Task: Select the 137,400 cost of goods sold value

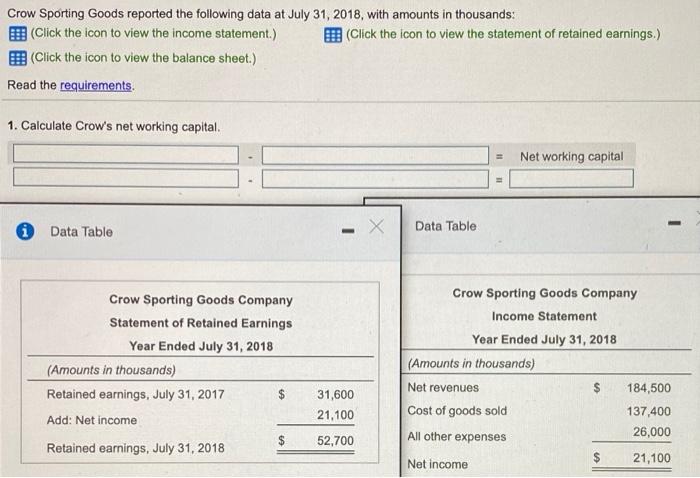Action: pyautogui.click(x=649, y=411)
